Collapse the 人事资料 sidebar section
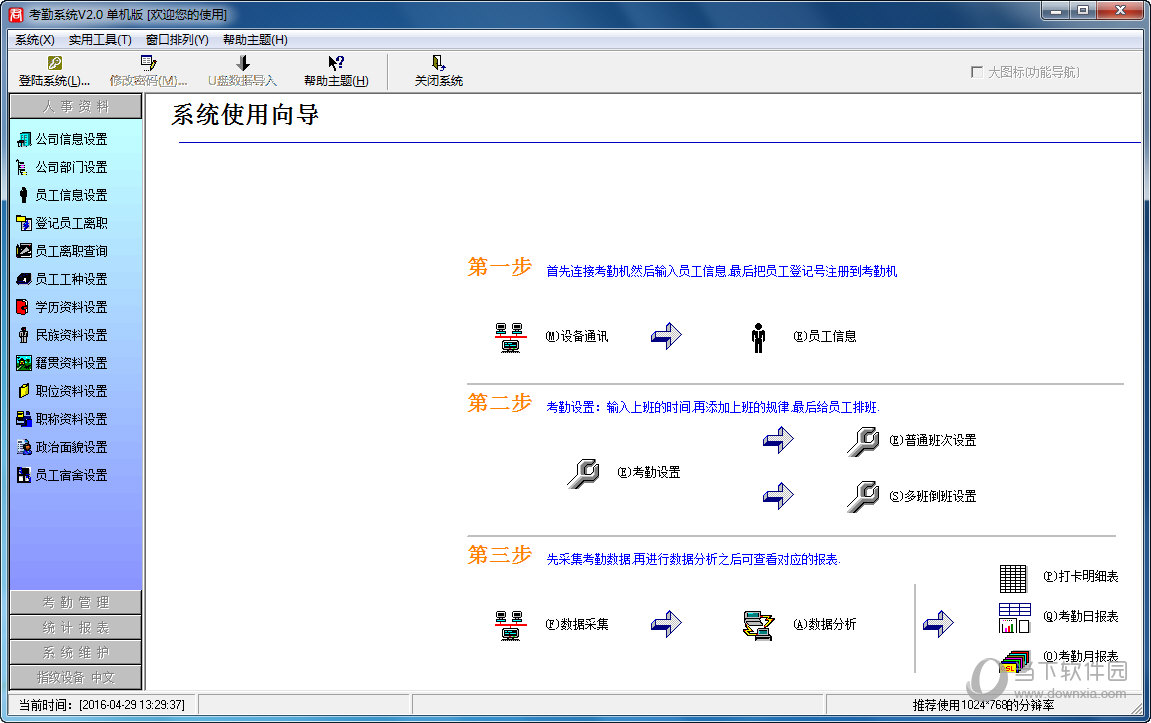This screenshot has width=1151, height=723. (x=76, y=106)
